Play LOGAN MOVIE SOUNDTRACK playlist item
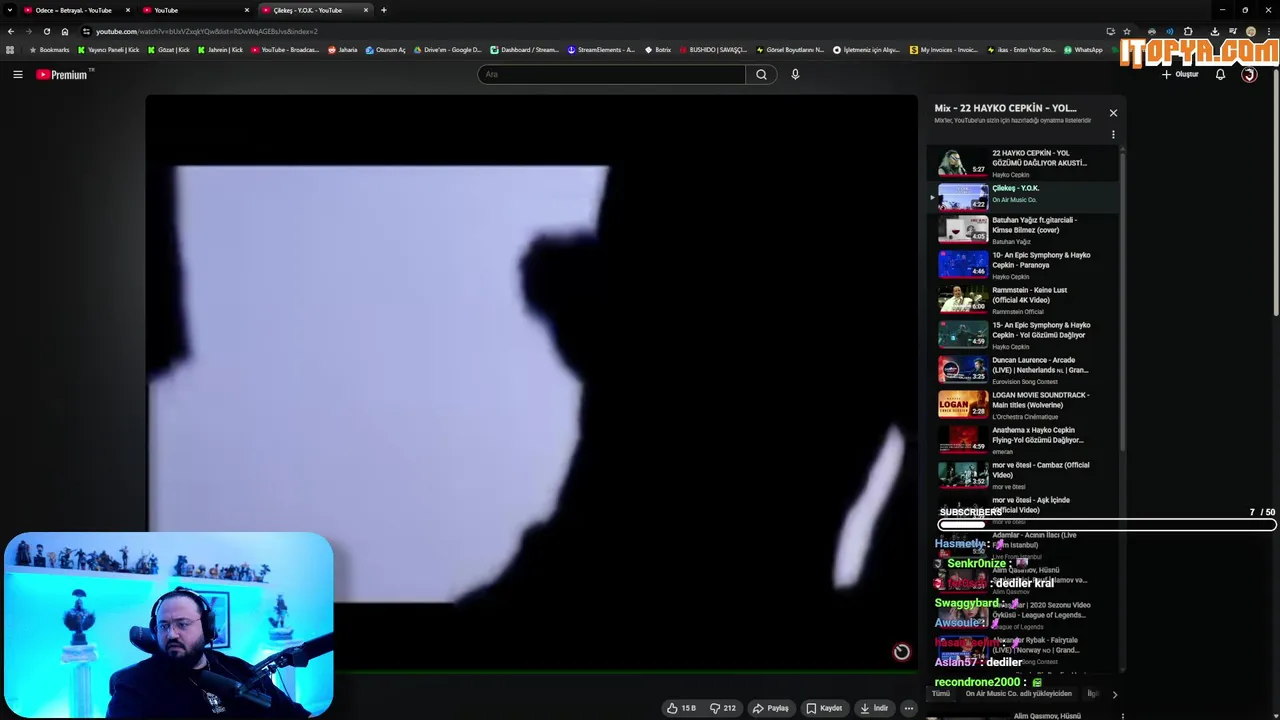The height and width of the screenshot is (720, 1280). pyautogui.click(x=1022, y=405)
